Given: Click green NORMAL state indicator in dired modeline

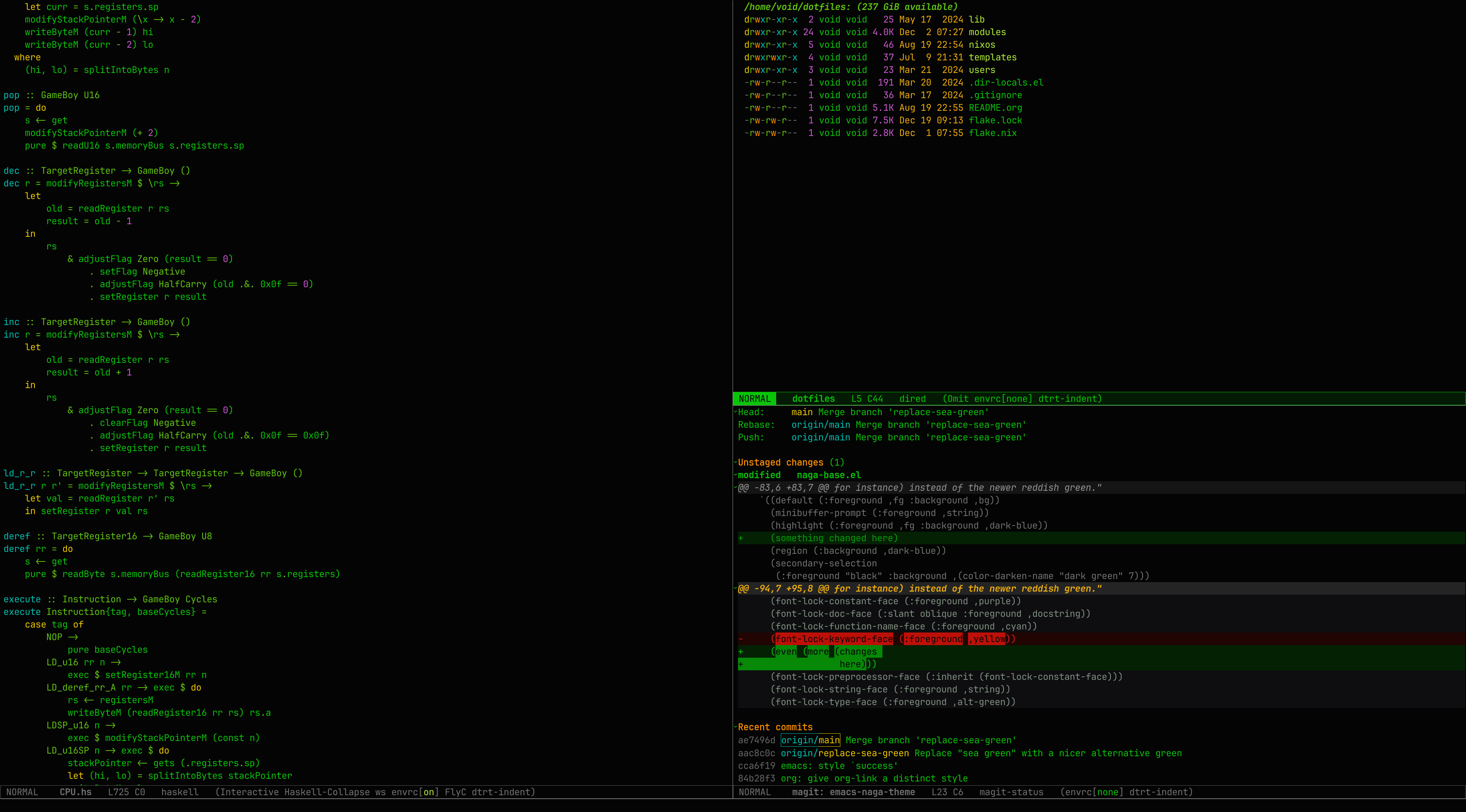Looking at the screenshot, I should 754,399.
